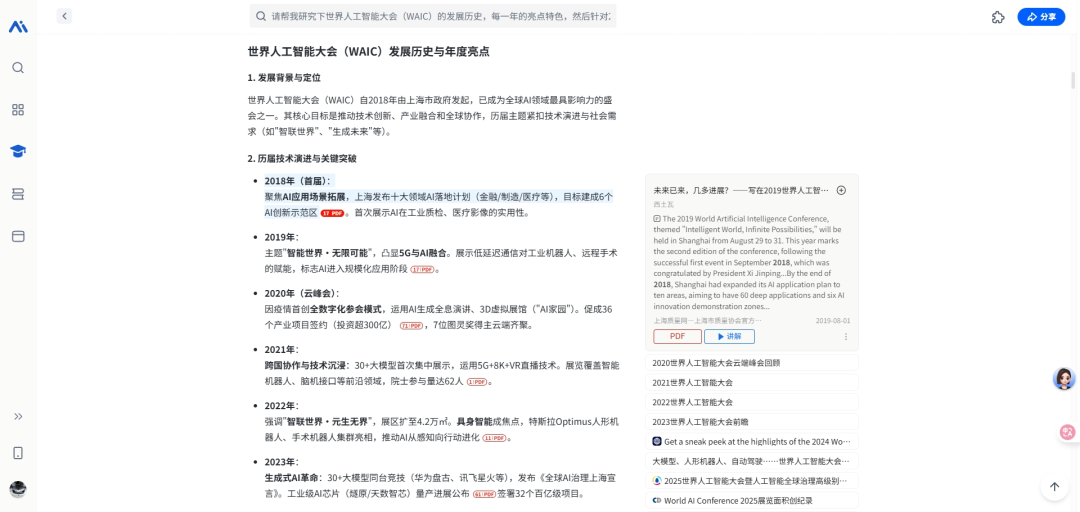Click the 17 PDF citation badge in 2018 entry

332,214
